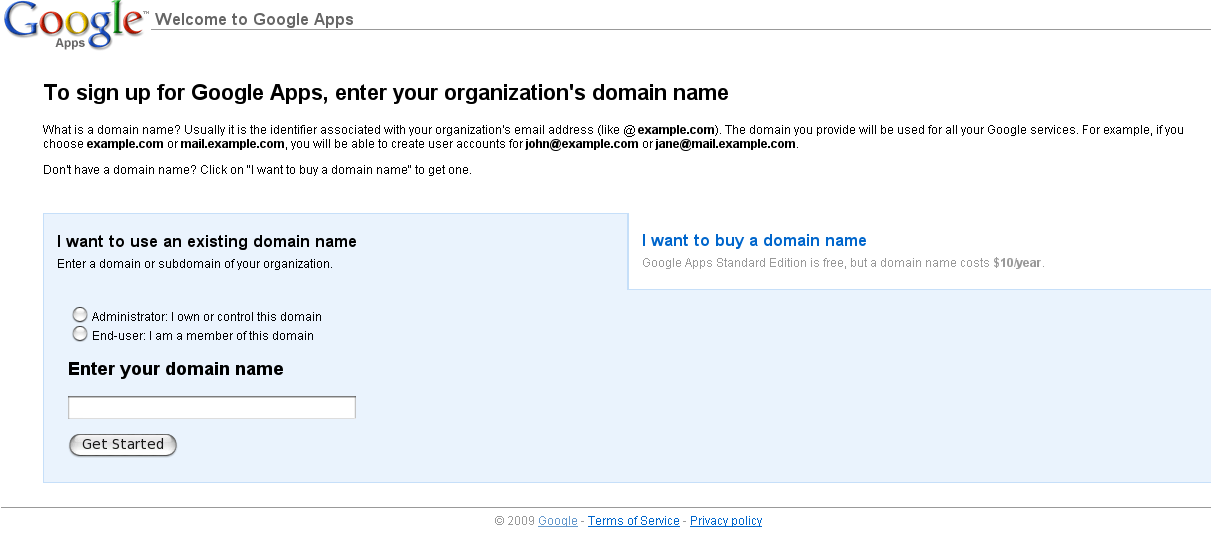Click the jane@mail.example.com example address
1211x544 pixels.
(x=726, y=144)
